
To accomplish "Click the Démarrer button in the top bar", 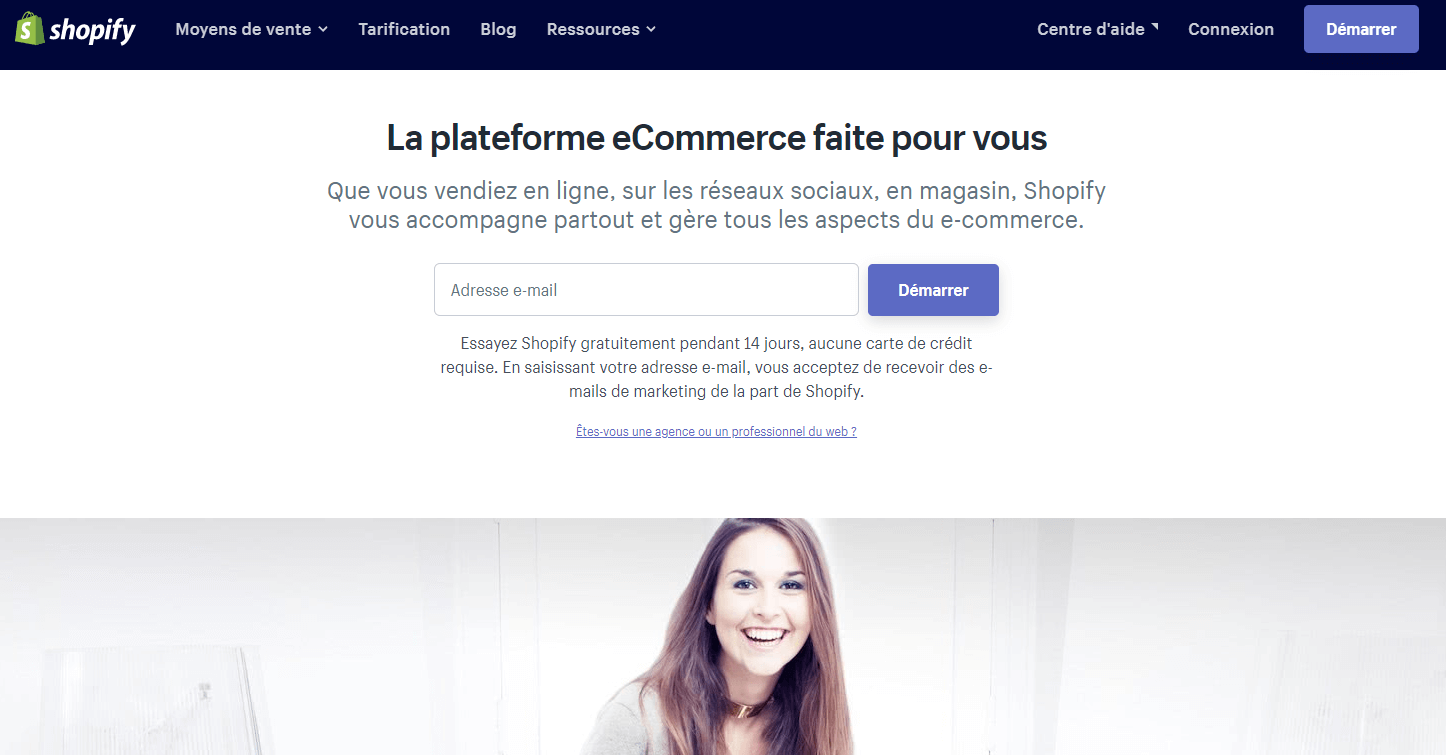I will (1361, 29).
